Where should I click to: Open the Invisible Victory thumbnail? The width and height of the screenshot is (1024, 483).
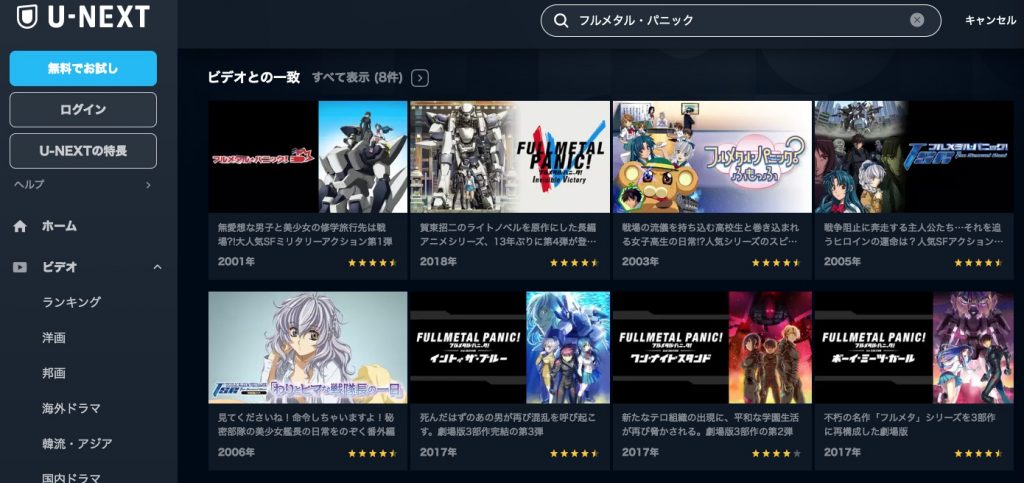click(510, 157)
